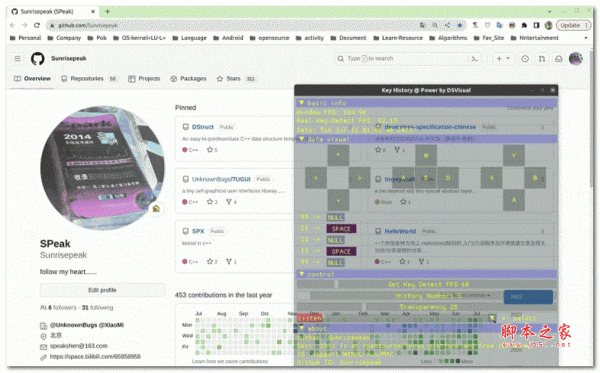
Task: Adjust the Transparency slider
Action: tap(427, 307)
